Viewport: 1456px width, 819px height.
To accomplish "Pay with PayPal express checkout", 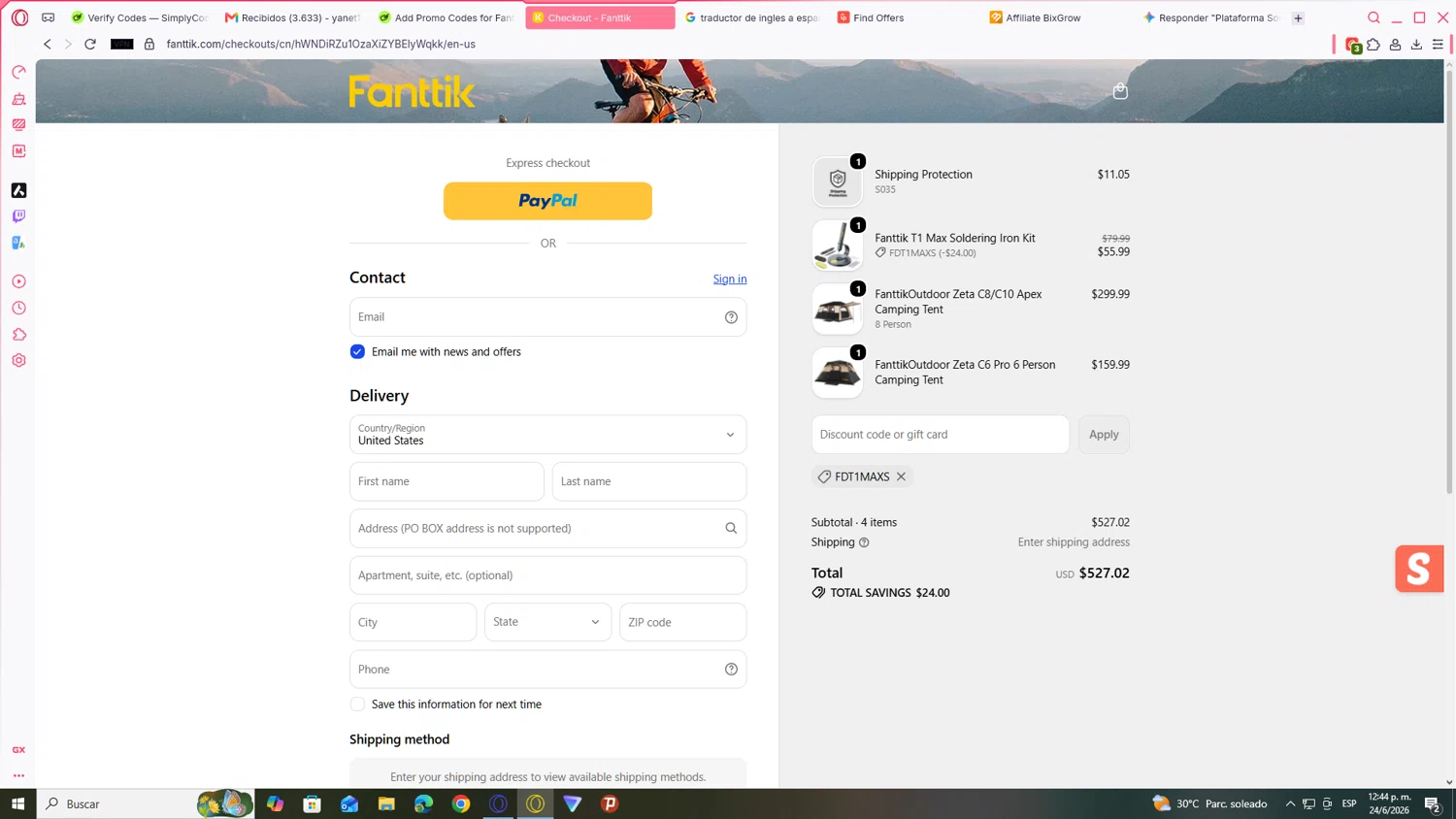I will [547, 201].
